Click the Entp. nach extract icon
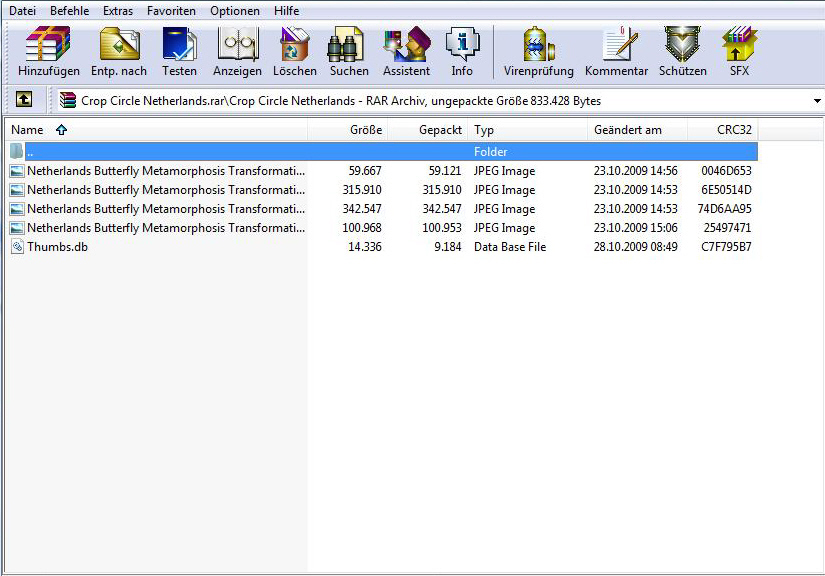The width and height of the screenshot is (825, 576). pyautogui.click(x=119, y=52)
